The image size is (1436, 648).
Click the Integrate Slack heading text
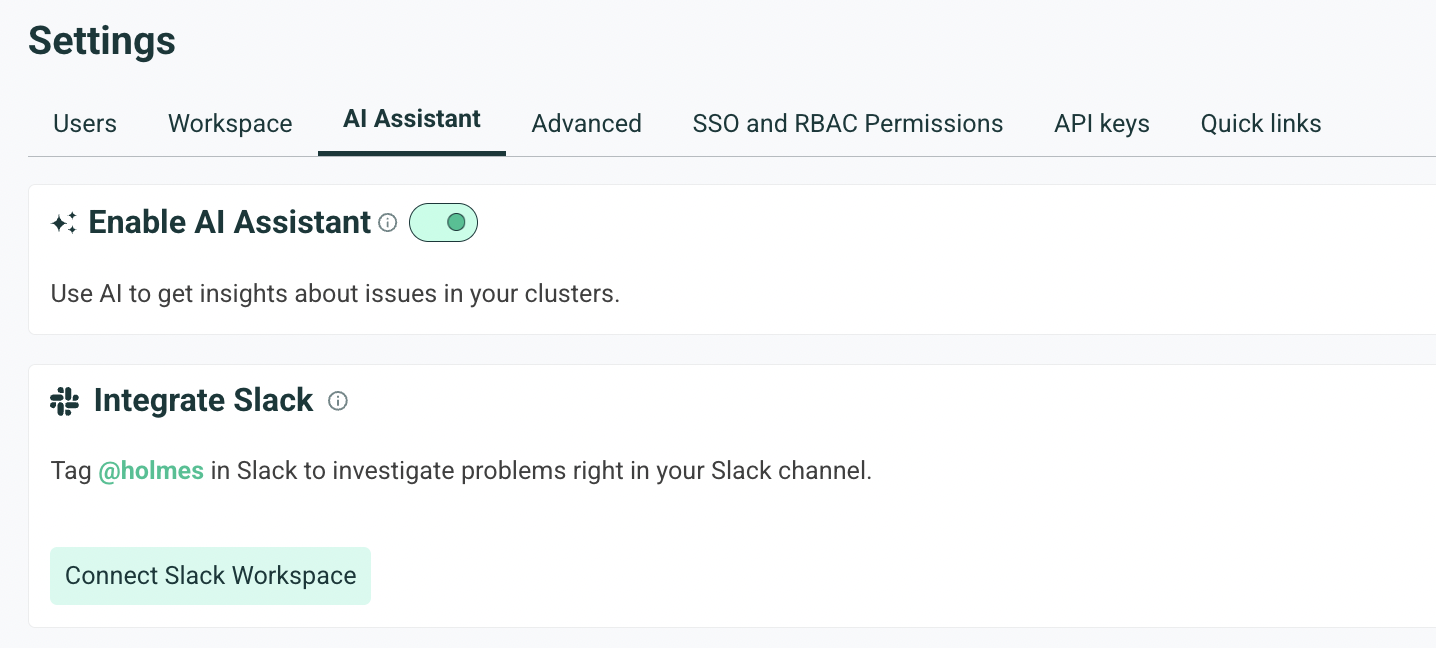click(x=204, y=401)
